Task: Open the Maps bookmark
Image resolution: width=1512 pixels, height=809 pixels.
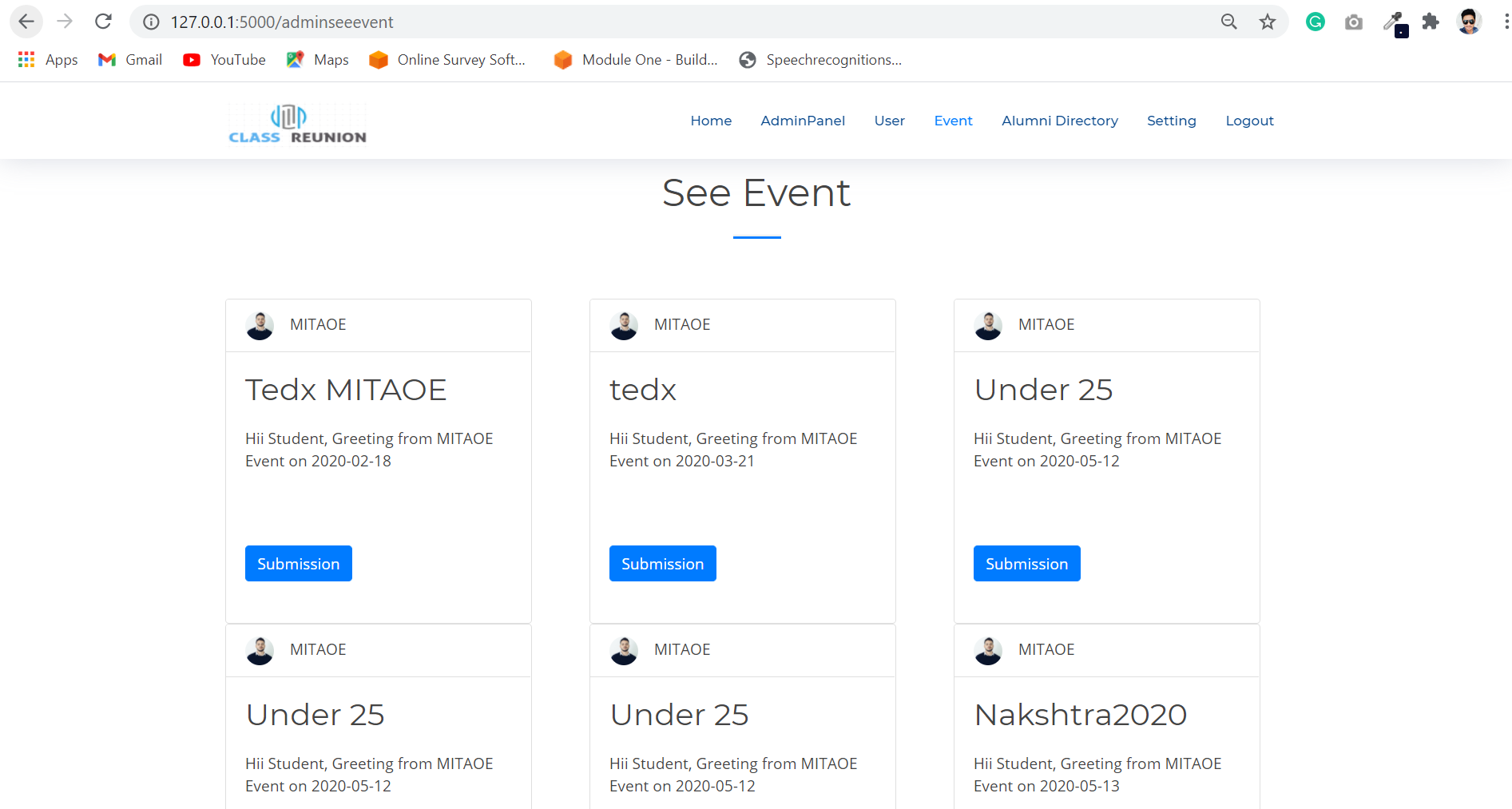Action: pos(318,60)
